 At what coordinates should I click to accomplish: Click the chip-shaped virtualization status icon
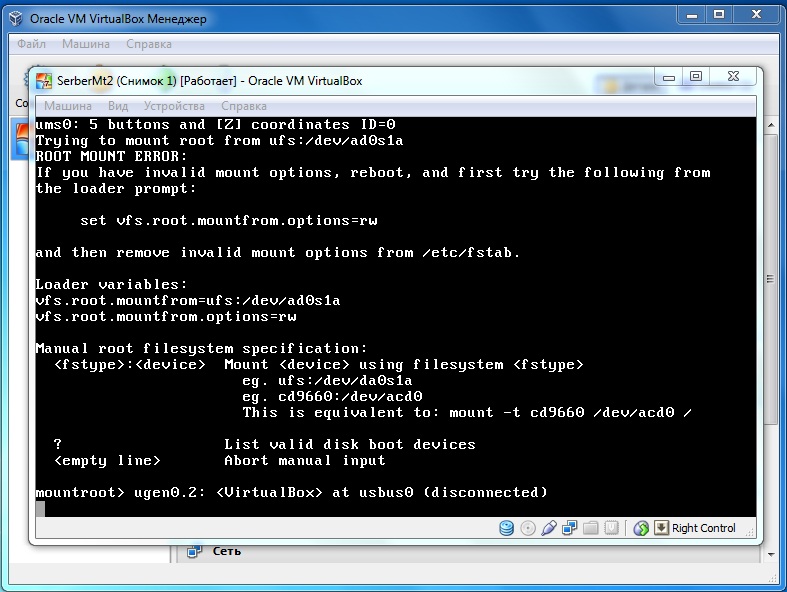point(611,528)
